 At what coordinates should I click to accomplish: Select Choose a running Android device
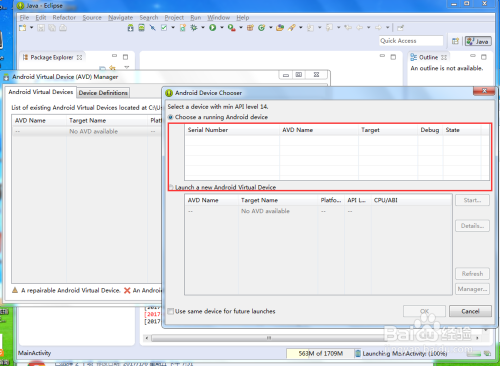pyautogui.click(x=171, y=117)
